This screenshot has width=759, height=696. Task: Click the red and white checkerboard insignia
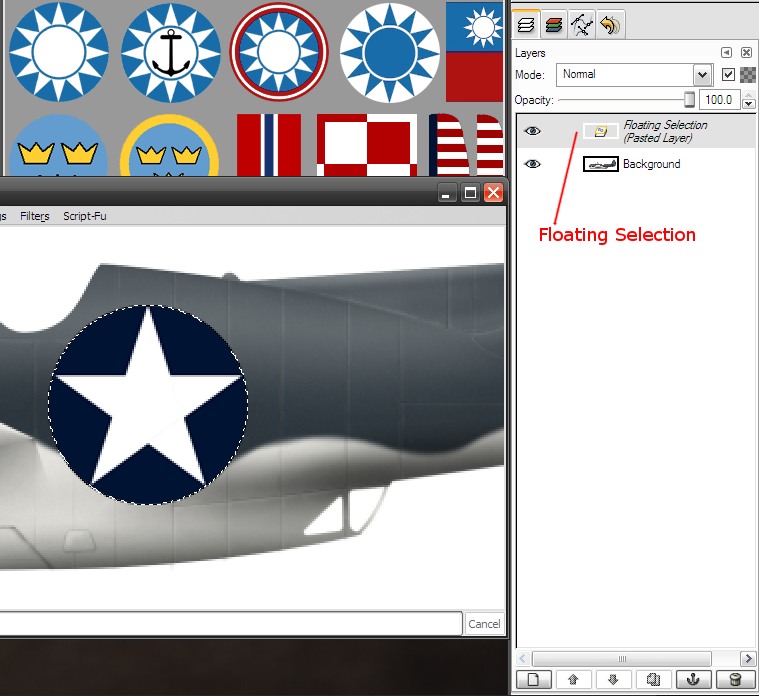click(x=367, y=145)
